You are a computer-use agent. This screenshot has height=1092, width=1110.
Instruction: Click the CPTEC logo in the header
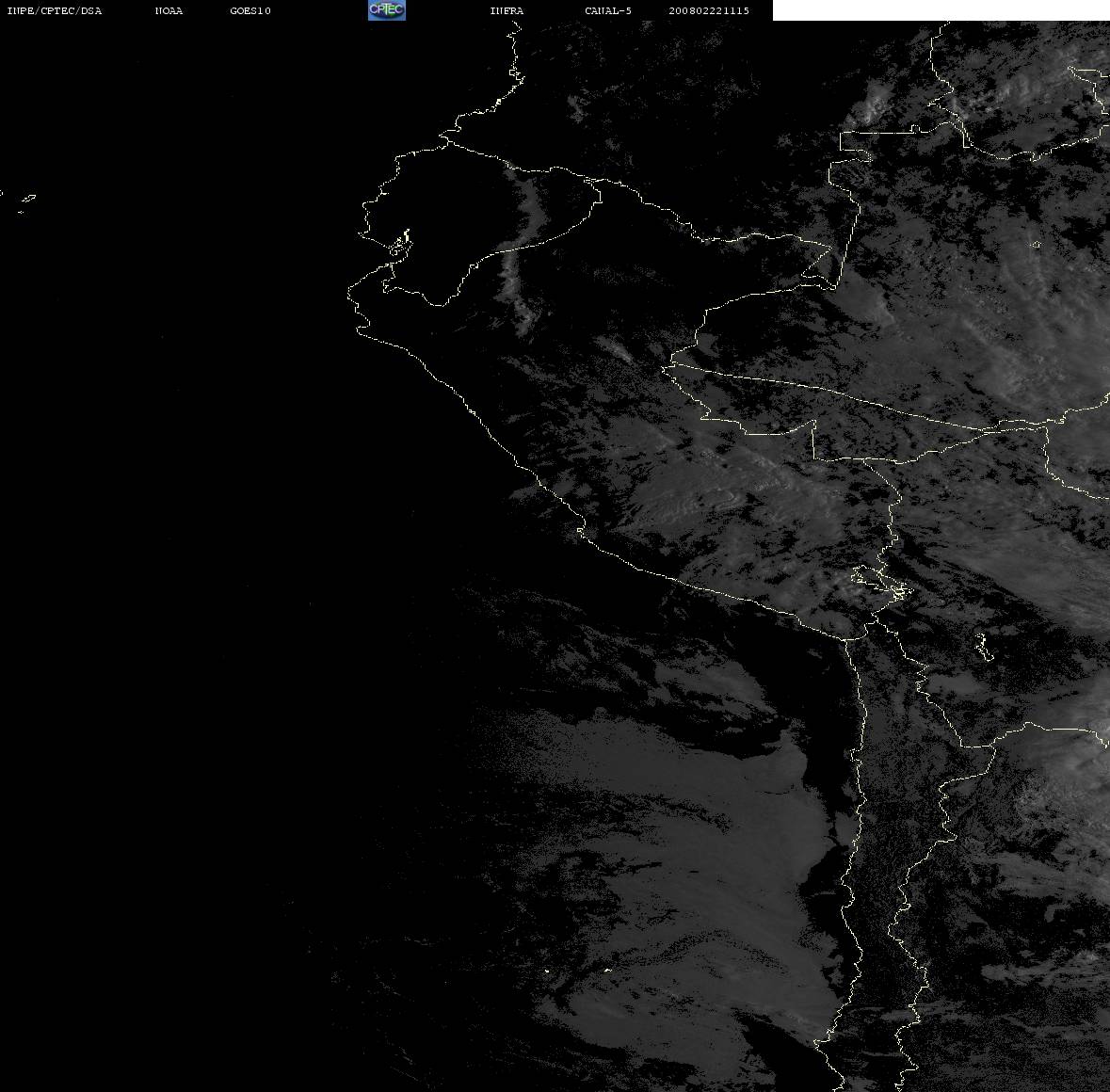point(387,10)
